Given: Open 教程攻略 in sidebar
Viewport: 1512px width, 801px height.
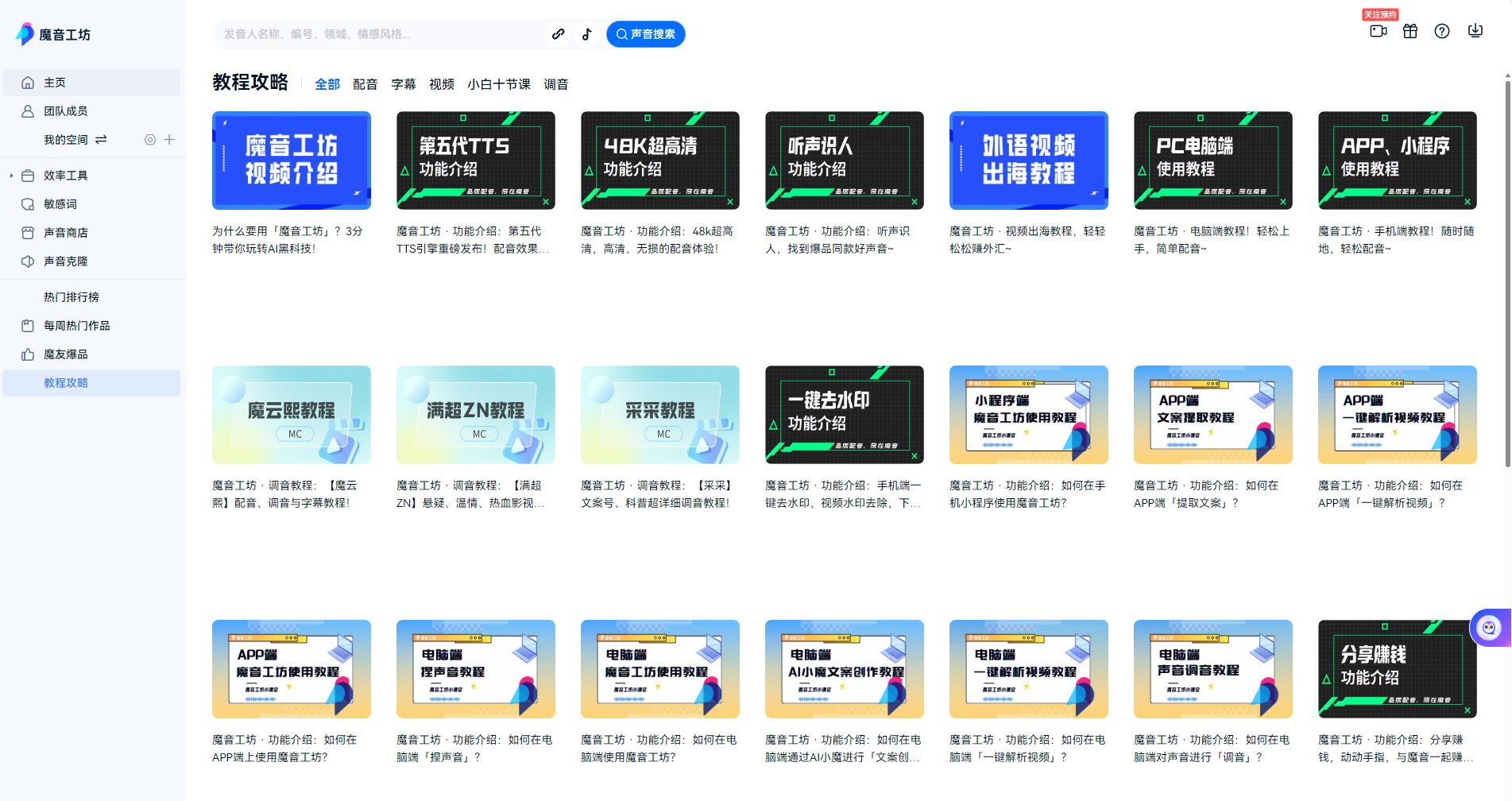Looking at the screenshot, I should [91, 383].
